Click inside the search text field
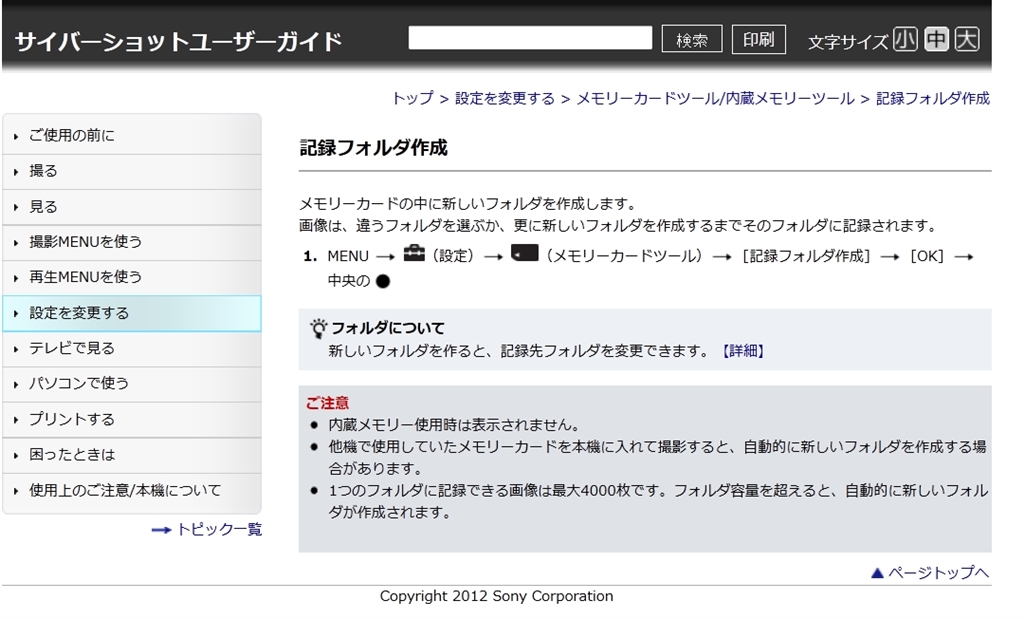The image size is (1024, 619). (x=530, y=38)
